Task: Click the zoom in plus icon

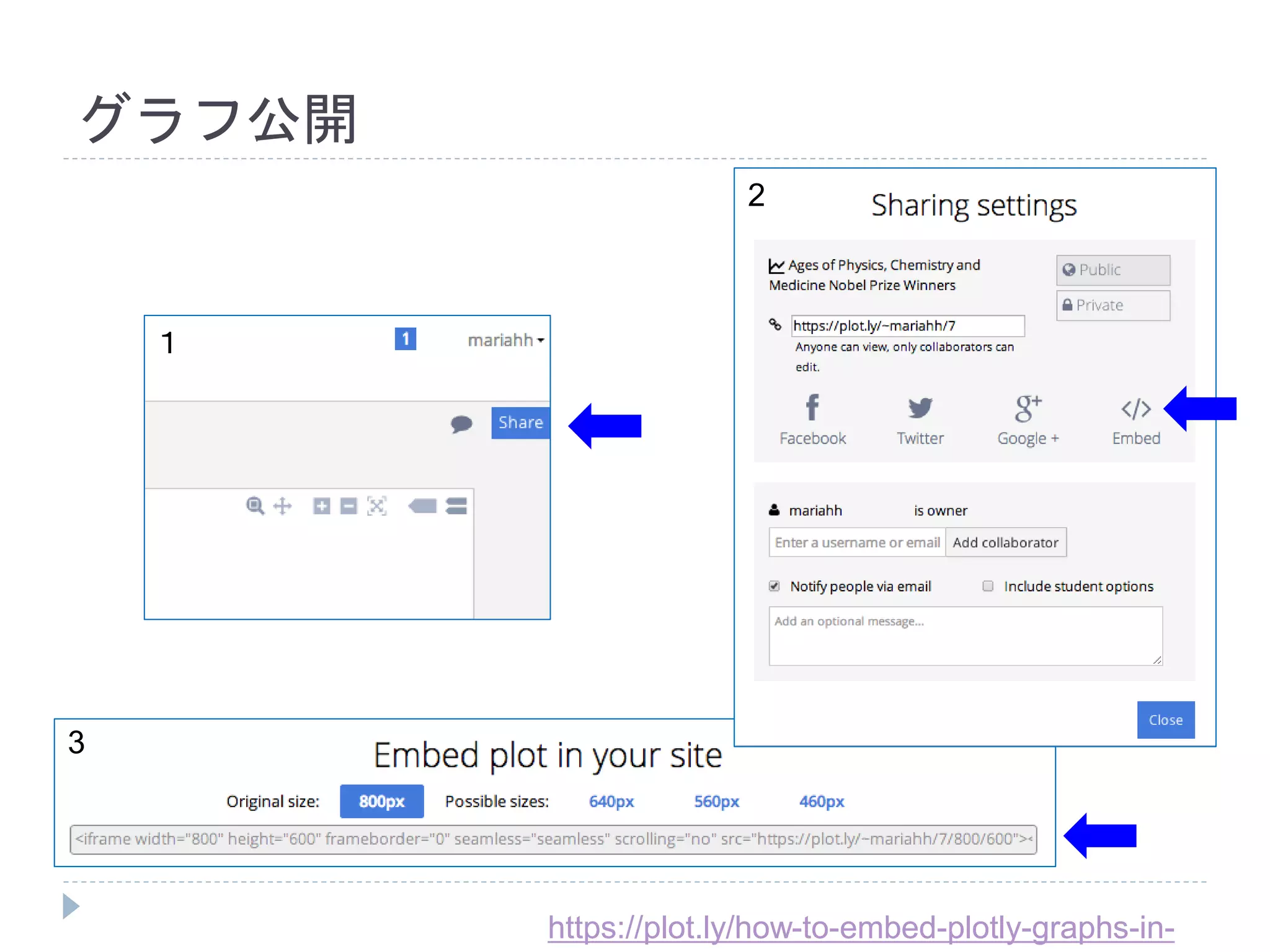Action: [x=321, y=506]
